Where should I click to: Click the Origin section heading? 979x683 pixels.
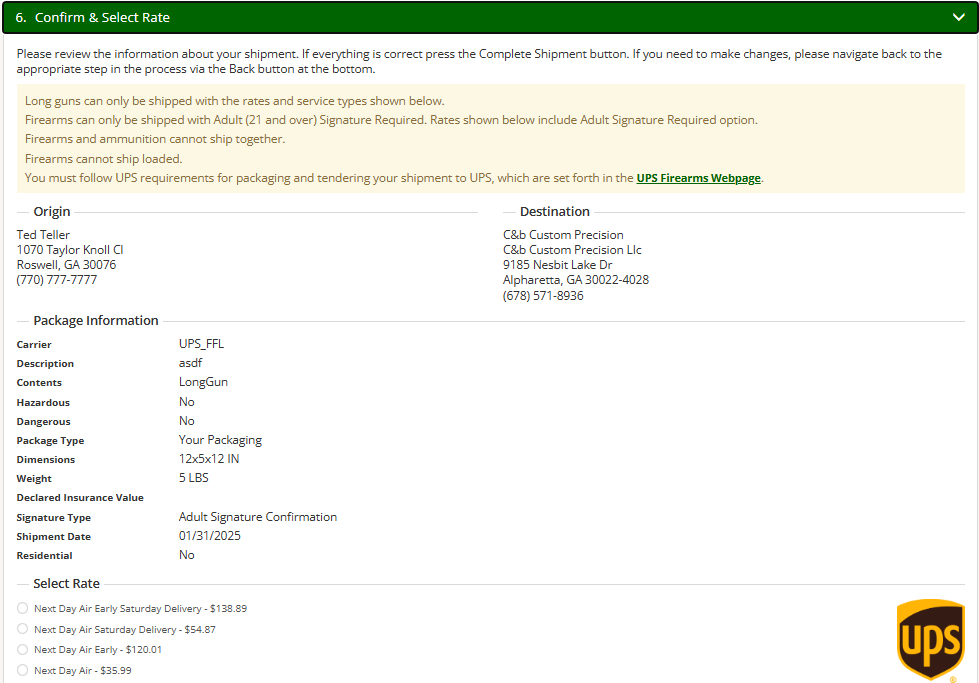click(52, 212)
